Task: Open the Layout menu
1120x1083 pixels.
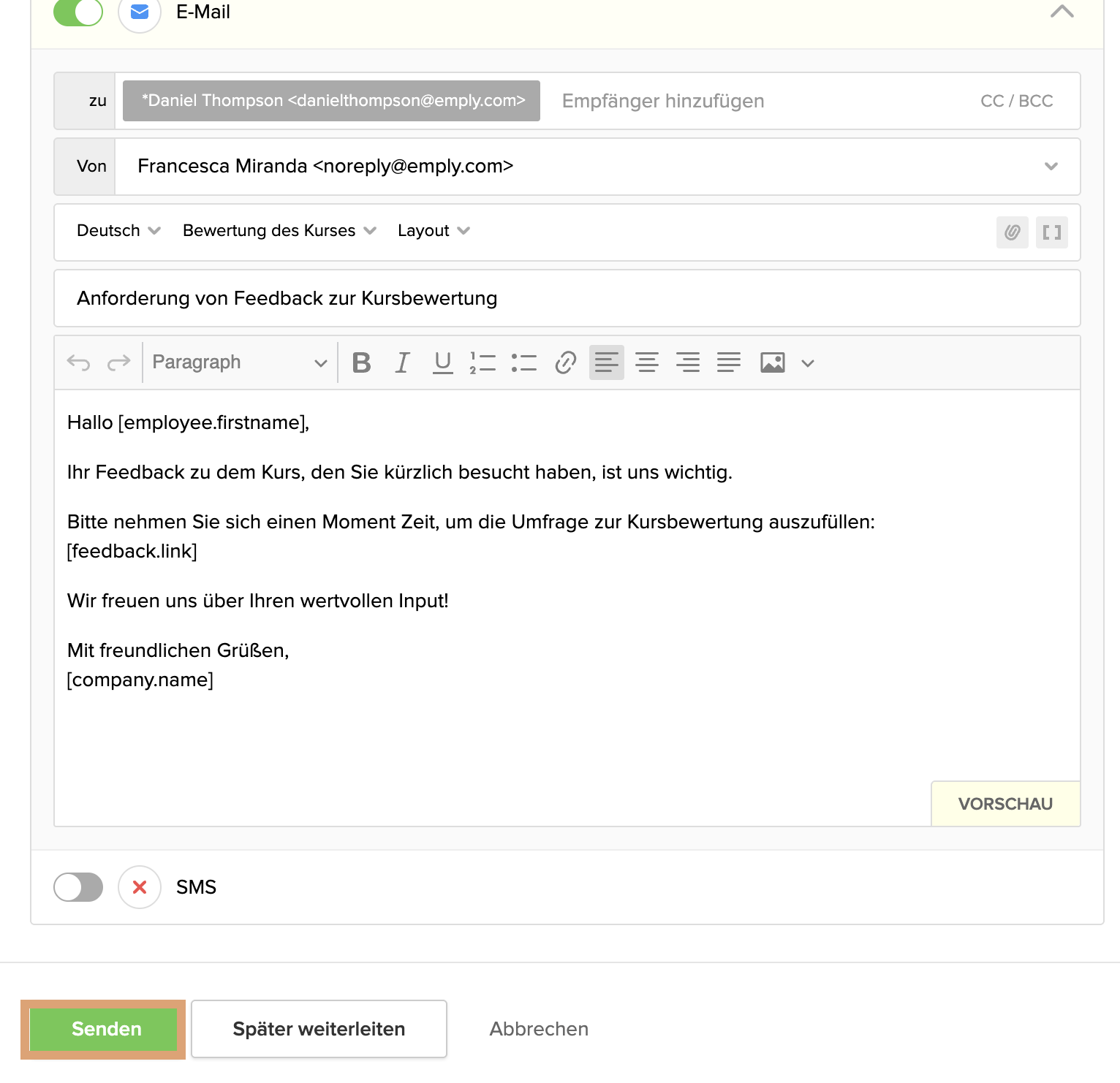Action: 434,231
